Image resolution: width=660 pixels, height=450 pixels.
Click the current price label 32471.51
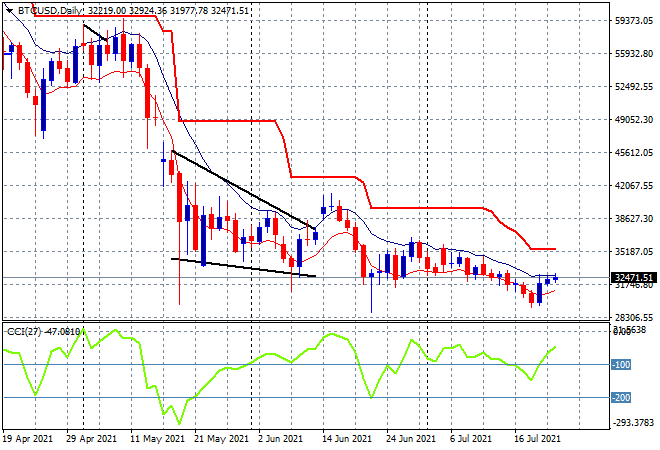633,277
